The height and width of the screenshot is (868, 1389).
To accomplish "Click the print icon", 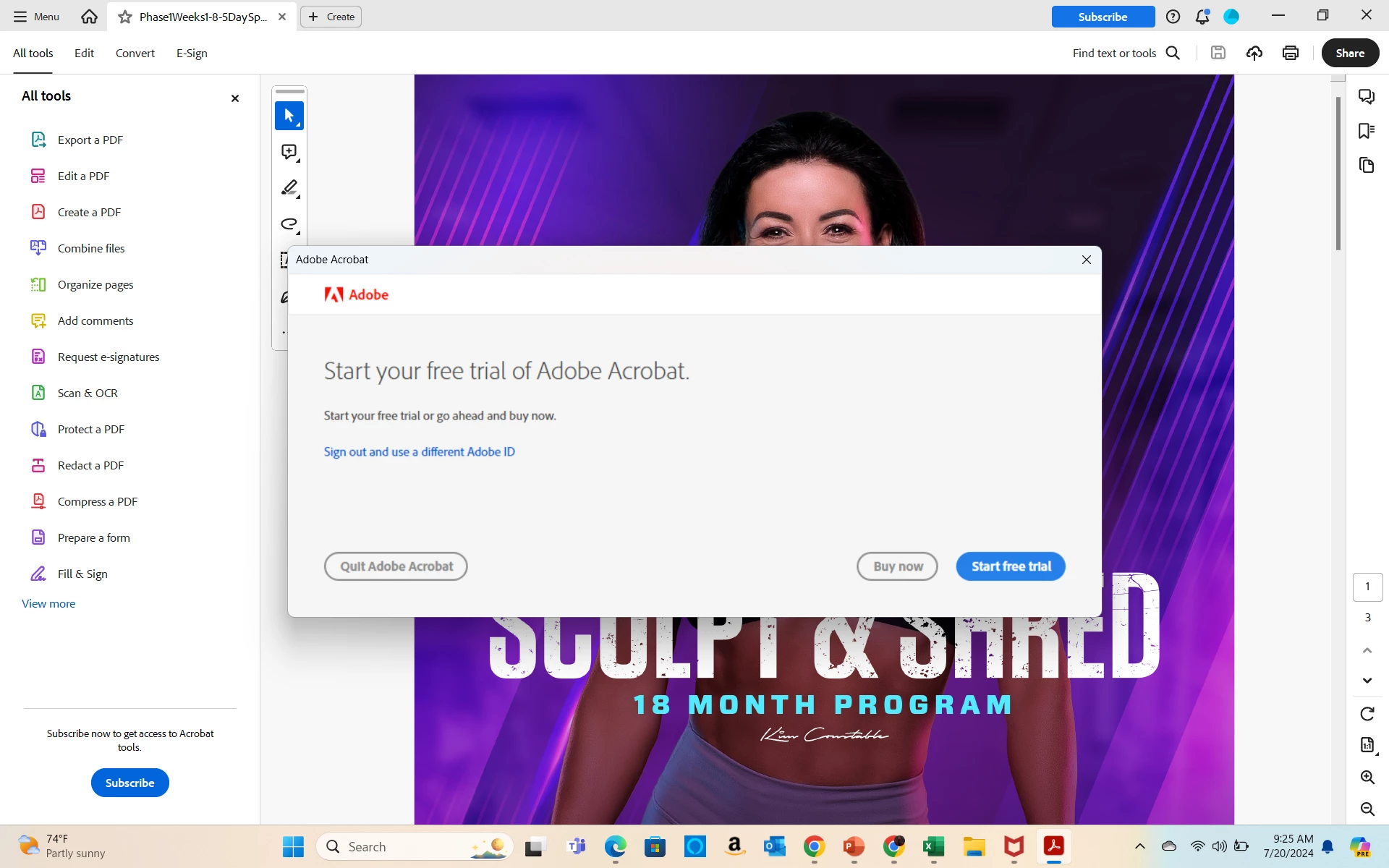I will pos(1290,53).
